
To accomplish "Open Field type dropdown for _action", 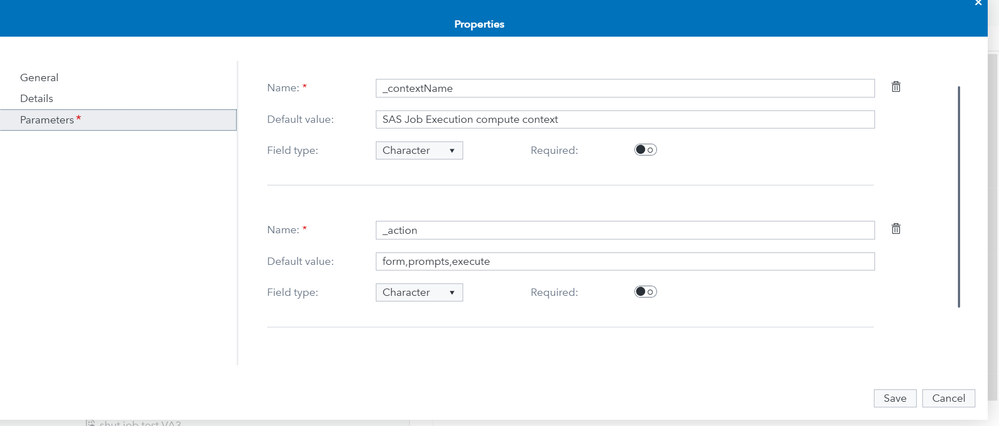I will [419, 292].
